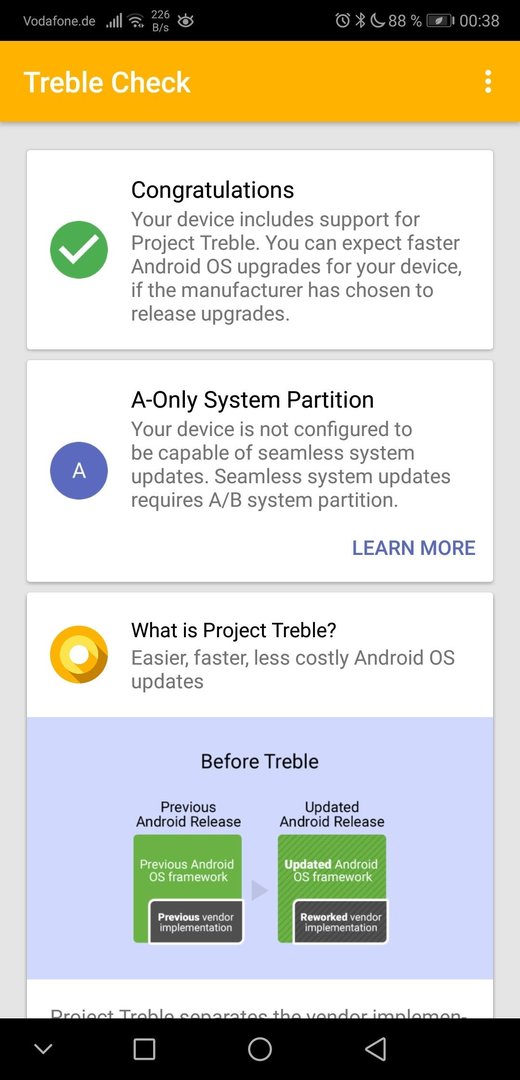Screen dimensions: 520x1080
Task: Tap the Treble Check title
Action: click(107, 82)
